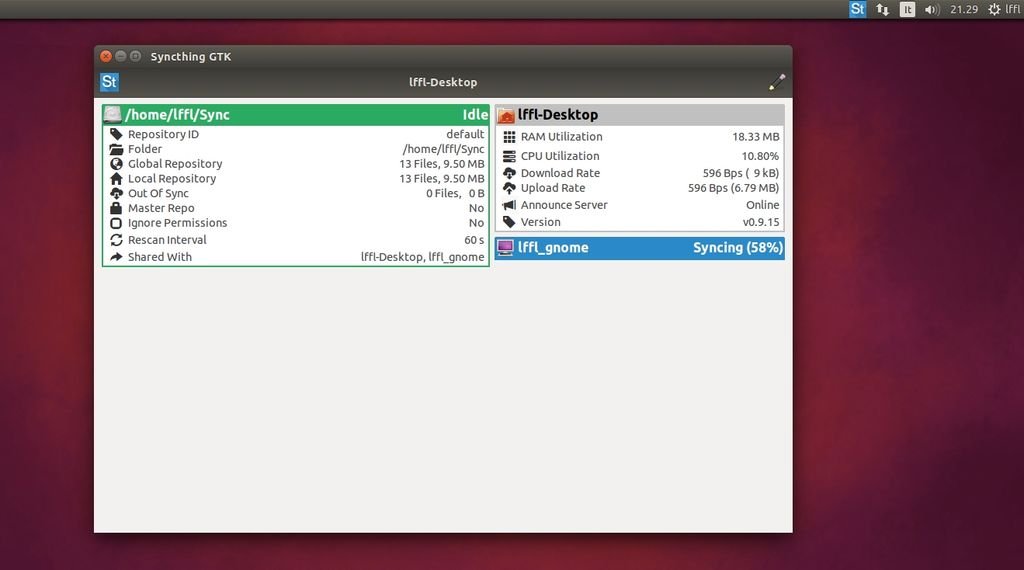Viewport: 1024px width, 570px height.
Task: Click the Shared With arrow icon
Action: (116, 257)
